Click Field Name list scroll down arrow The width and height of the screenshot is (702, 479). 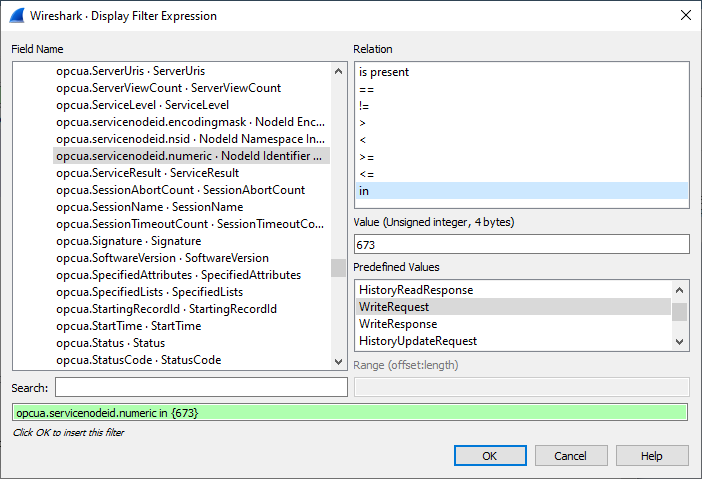(338, 361)
